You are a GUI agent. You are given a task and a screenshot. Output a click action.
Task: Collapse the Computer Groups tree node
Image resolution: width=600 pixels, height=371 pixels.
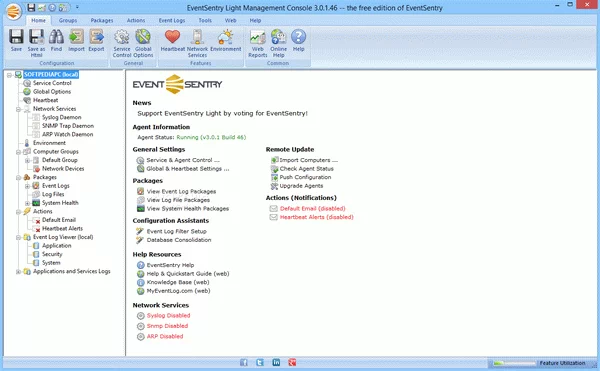[x=18, y=152]
